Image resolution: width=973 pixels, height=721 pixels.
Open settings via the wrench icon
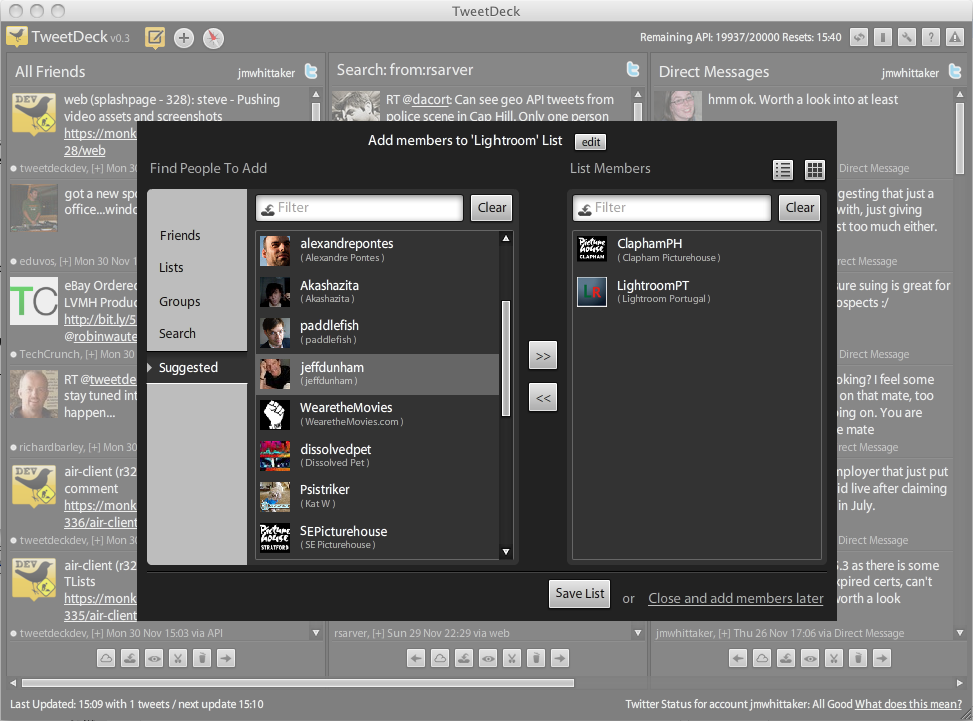(x=907, y=37)
